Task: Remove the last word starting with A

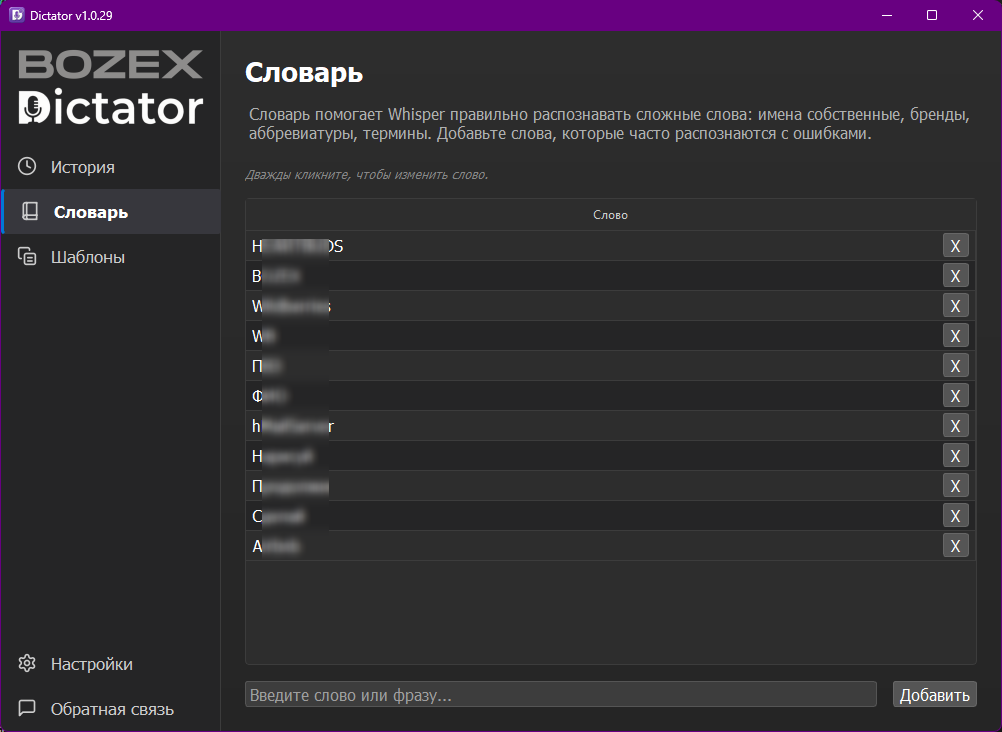Action: [x=955, y=546]
